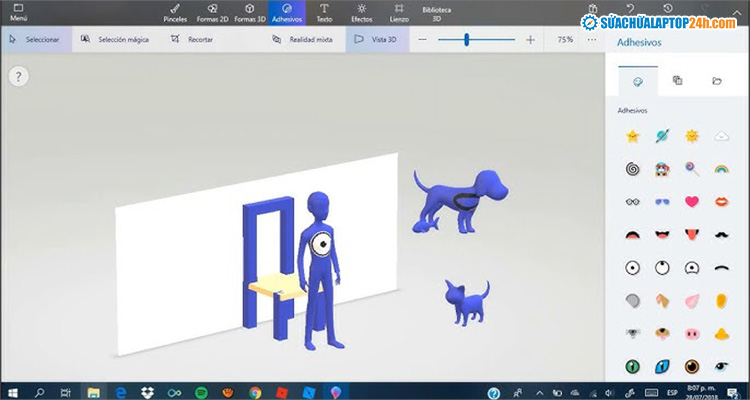This screenshot has width=750, height=400.
Task: Pick the rainbow sticker
Action: pyautogui.click(x=719, y=169)
